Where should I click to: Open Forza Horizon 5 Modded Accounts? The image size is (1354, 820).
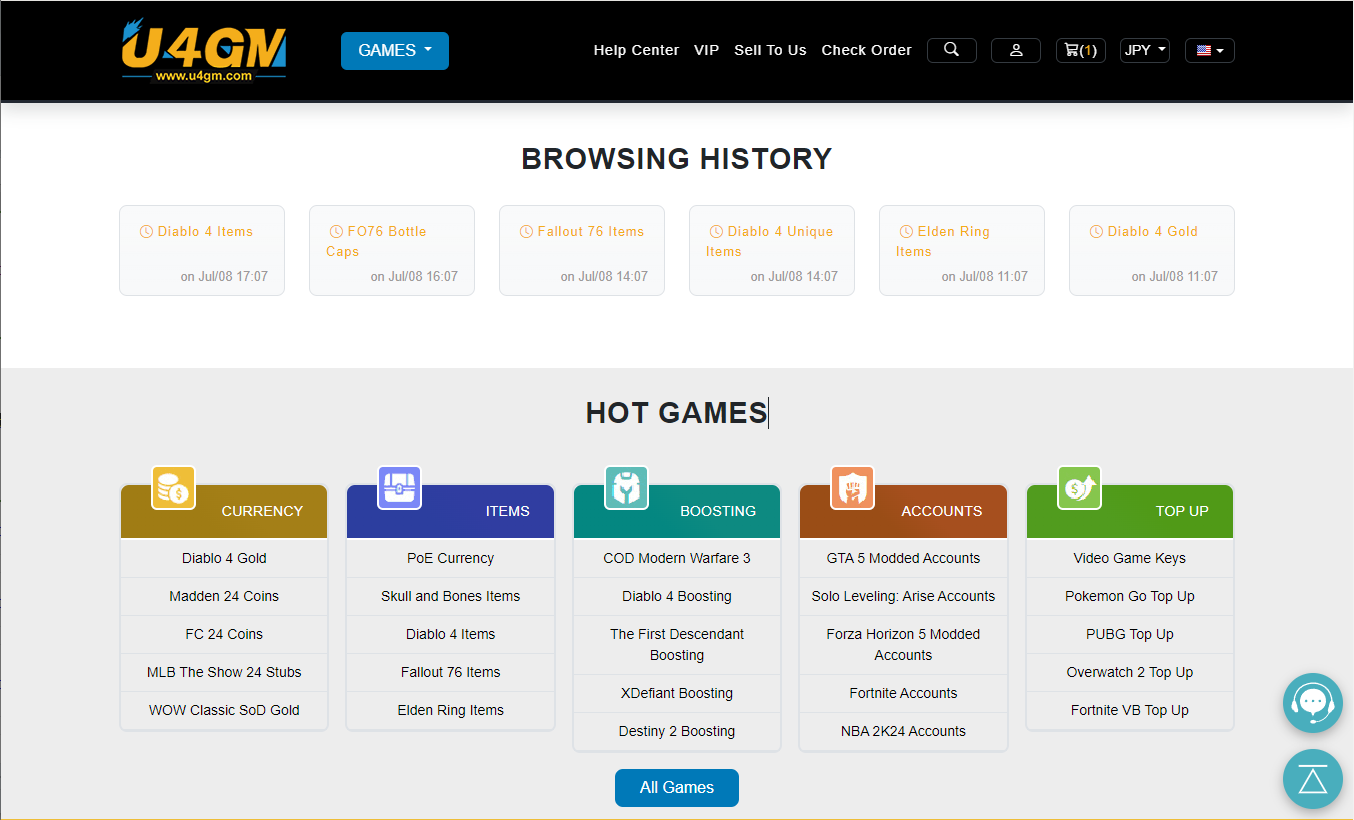[x=903, y=645]
